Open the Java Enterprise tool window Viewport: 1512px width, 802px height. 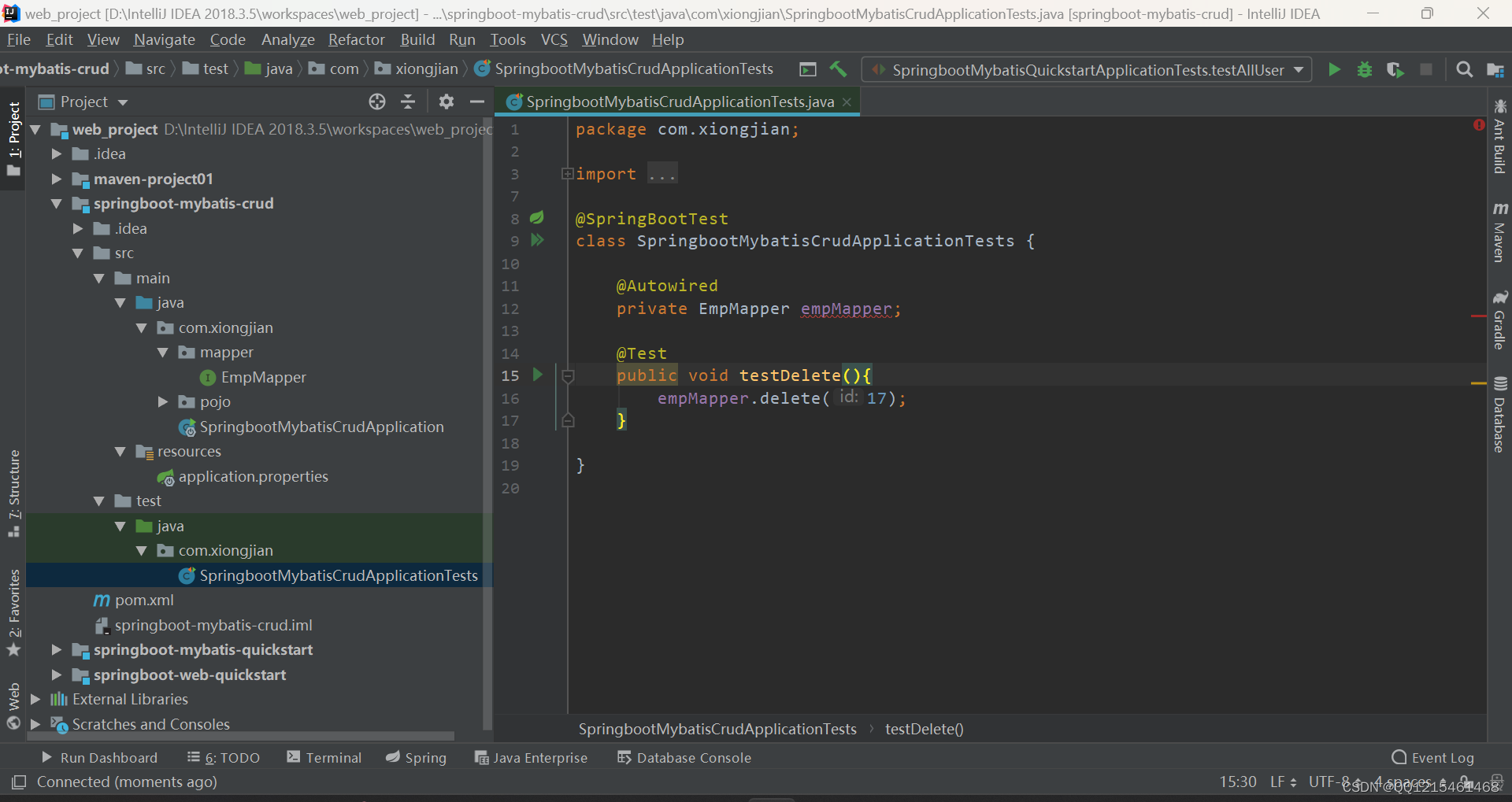pos(532,757)
